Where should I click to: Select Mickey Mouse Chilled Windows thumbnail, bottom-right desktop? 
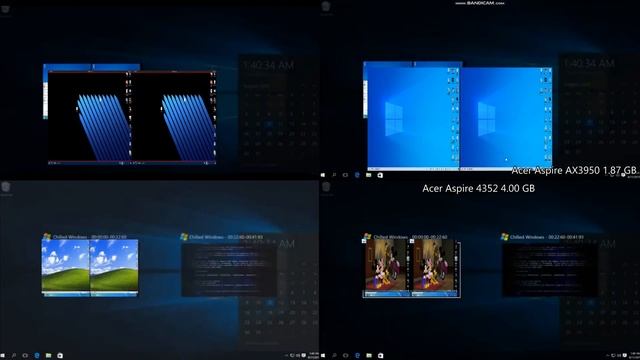(x=412, y=269)
